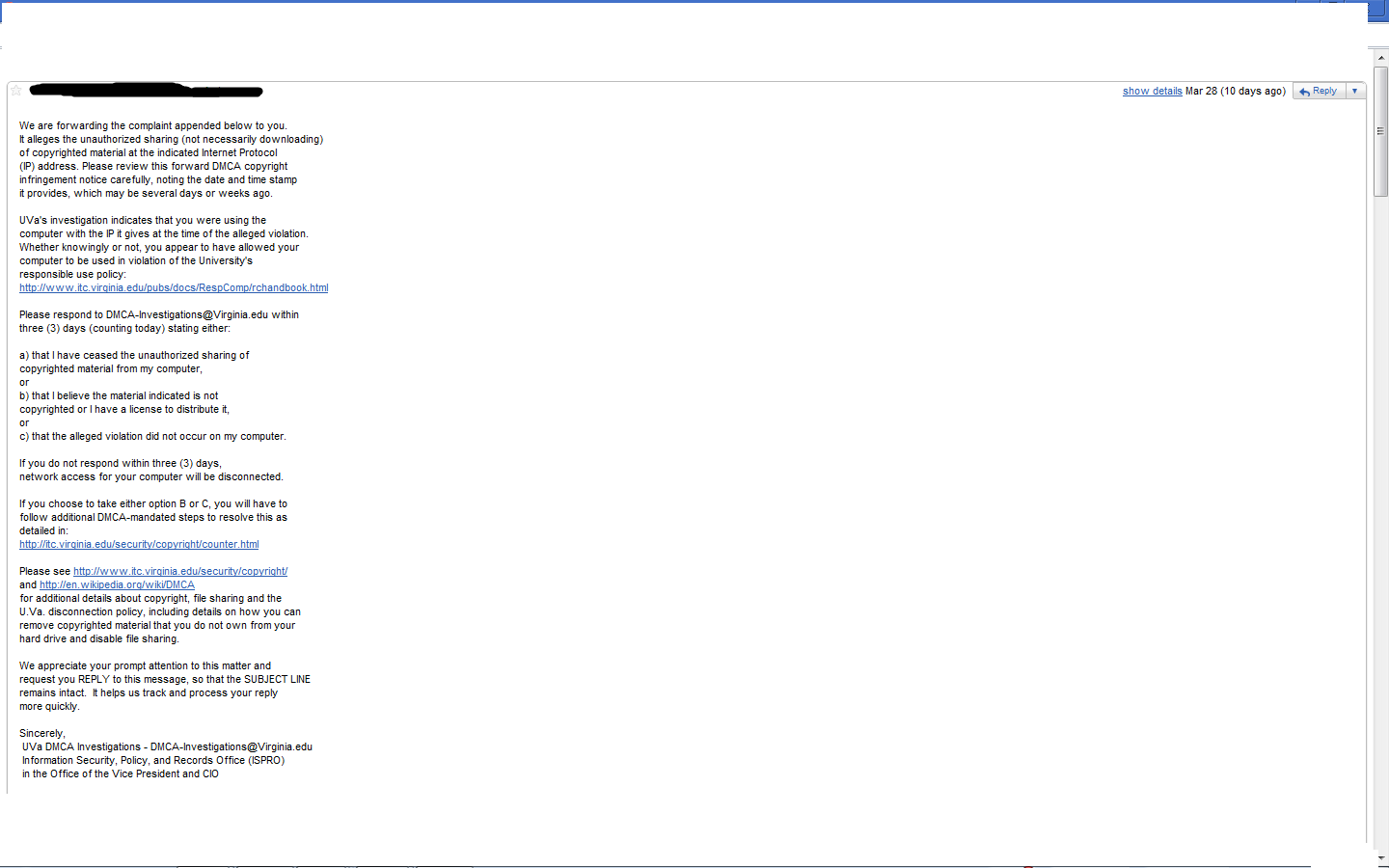The height and width of the screenshot is (868, 1389).
Task: Click option 'b) that I believe the material indicated is not'
Action: click(119, 395)
